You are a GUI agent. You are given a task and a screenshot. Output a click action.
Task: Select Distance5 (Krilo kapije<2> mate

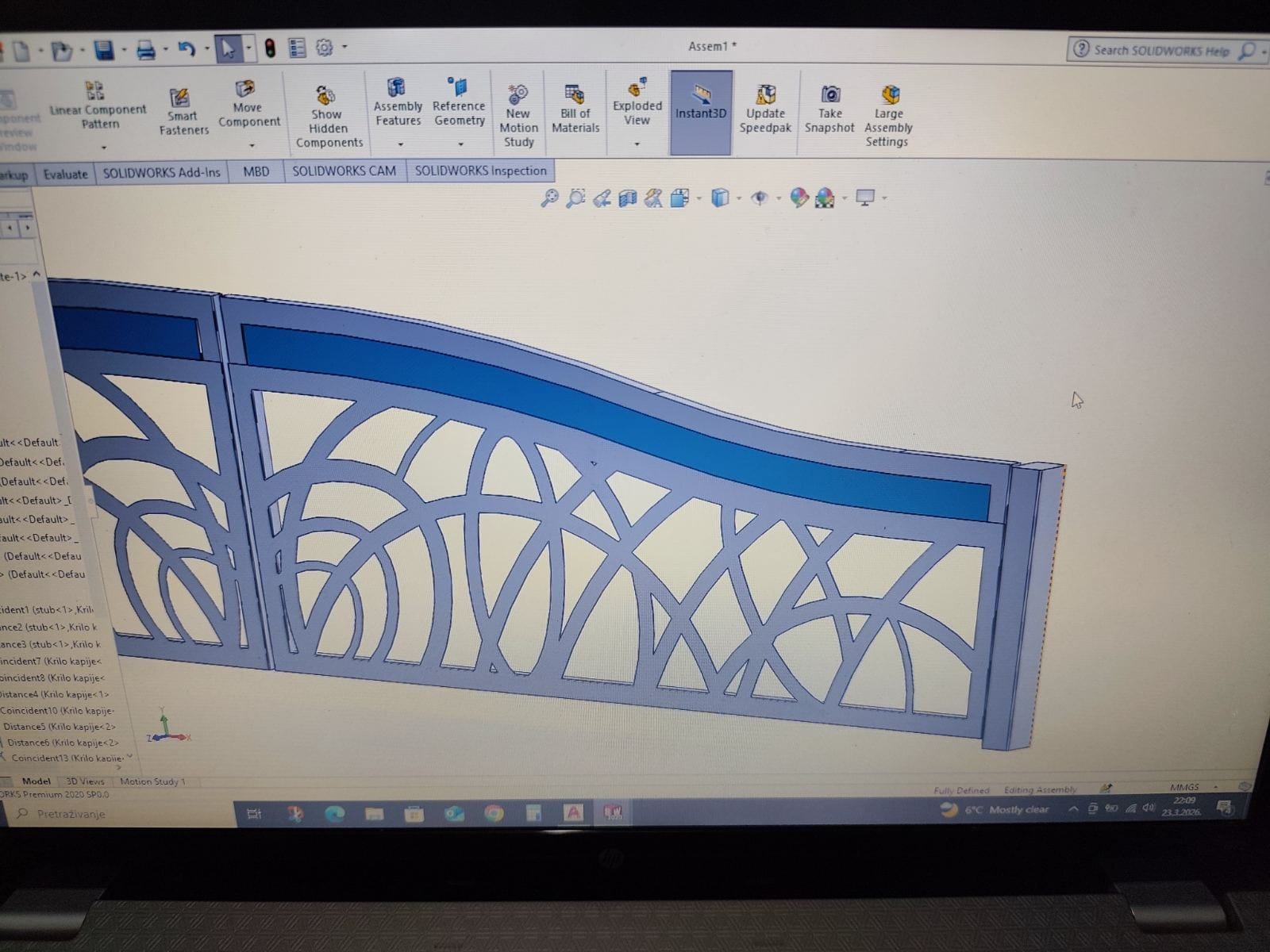coord(59,726)
